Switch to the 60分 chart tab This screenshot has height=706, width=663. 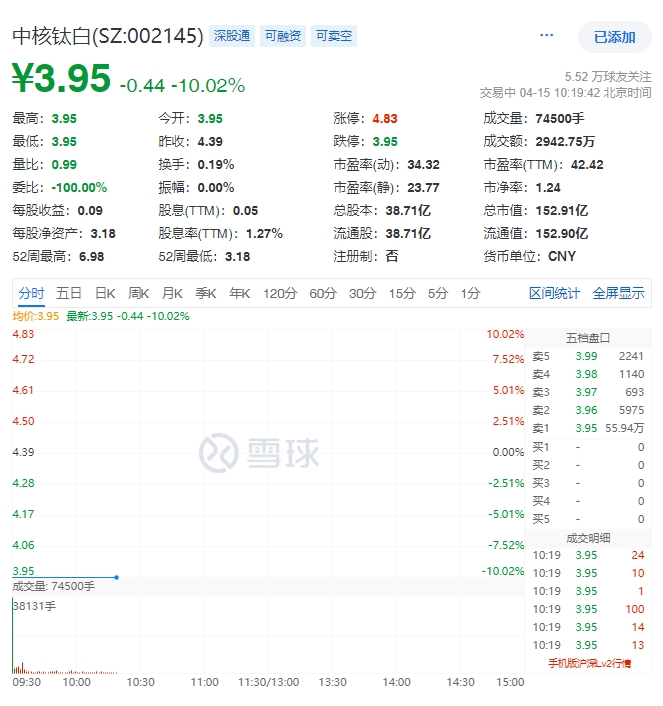[323, 294]
